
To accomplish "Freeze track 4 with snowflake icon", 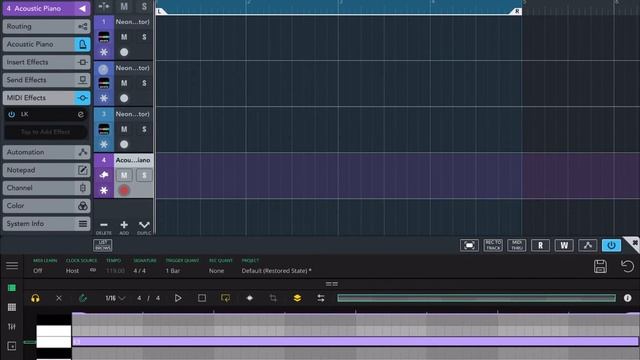I will tap(104, 191).
